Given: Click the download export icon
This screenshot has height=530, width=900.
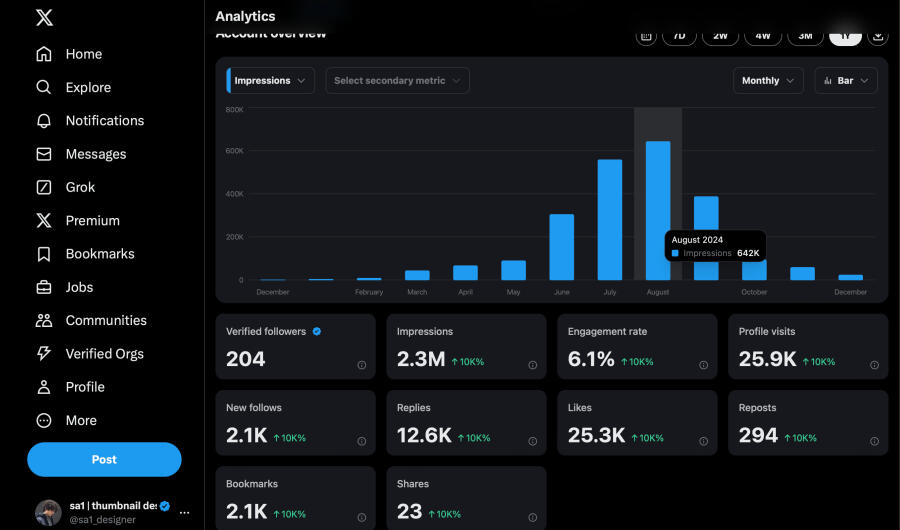Looking at the screenshot, I should 878,36.
